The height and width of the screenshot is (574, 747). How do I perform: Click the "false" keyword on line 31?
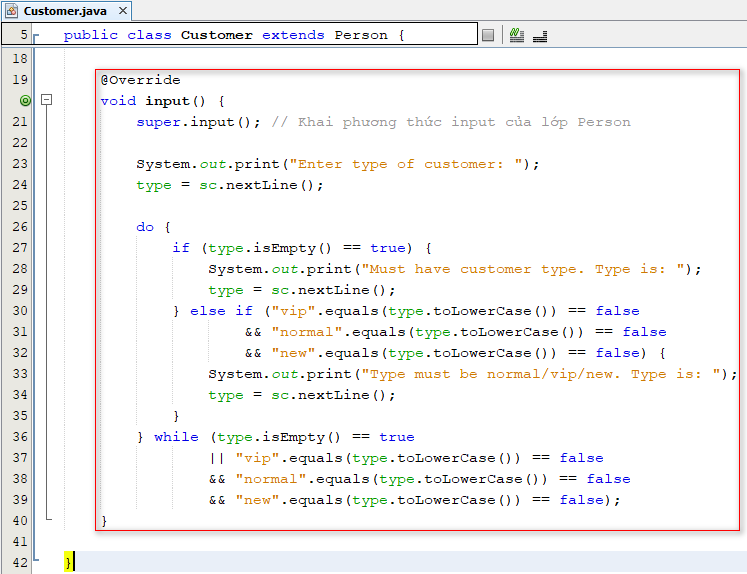pyautogui.click(x=644, y=332)
